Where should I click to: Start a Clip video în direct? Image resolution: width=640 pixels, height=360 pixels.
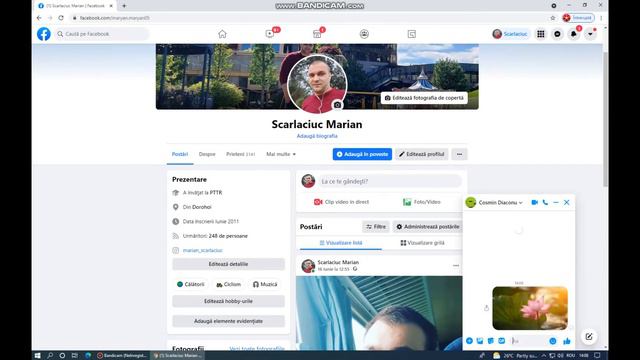pyautogui.click(x=341, y=202)
